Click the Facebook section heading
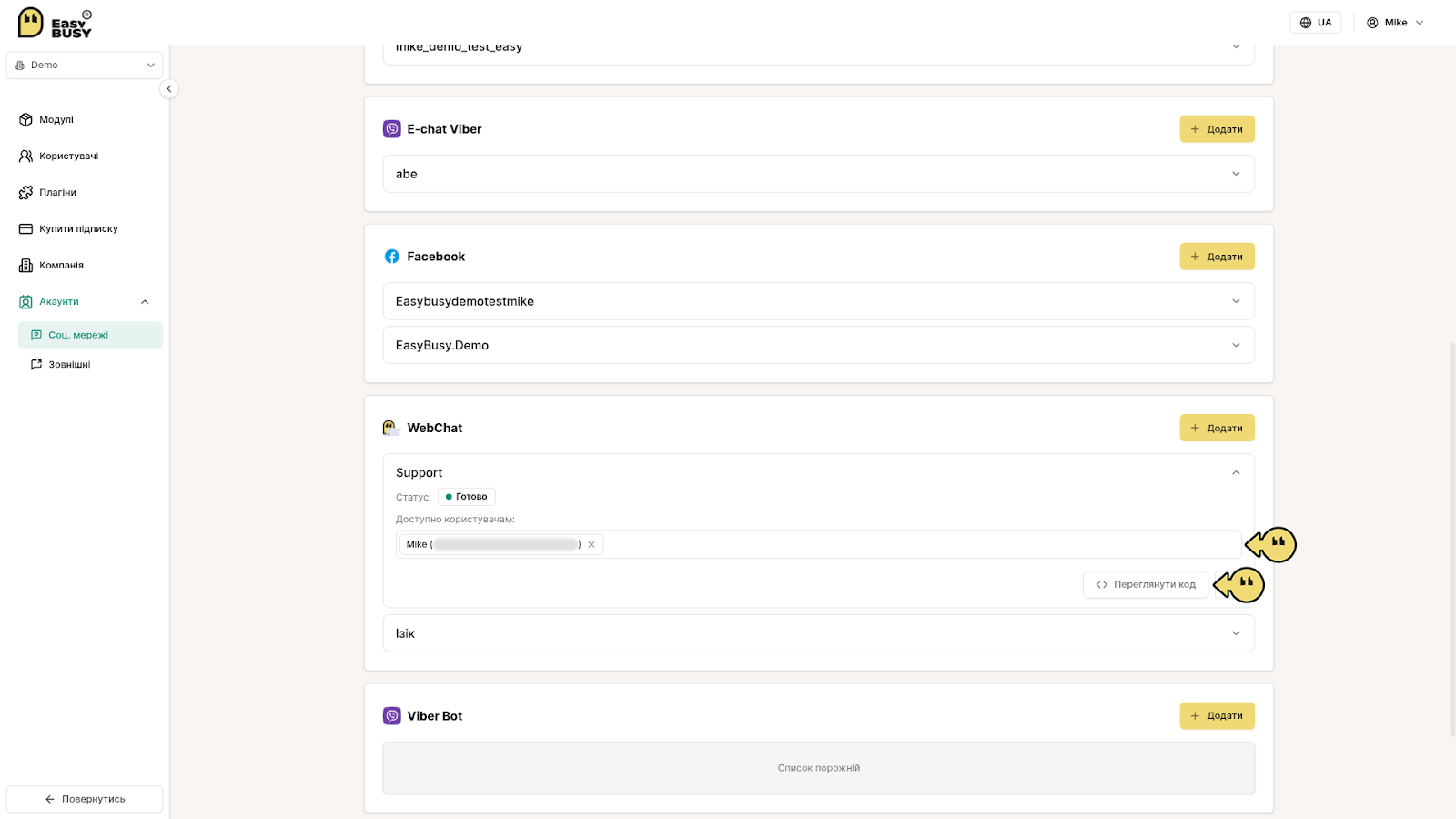Image resolution: width=1456 pixels, height=819 pixels. 436,257
